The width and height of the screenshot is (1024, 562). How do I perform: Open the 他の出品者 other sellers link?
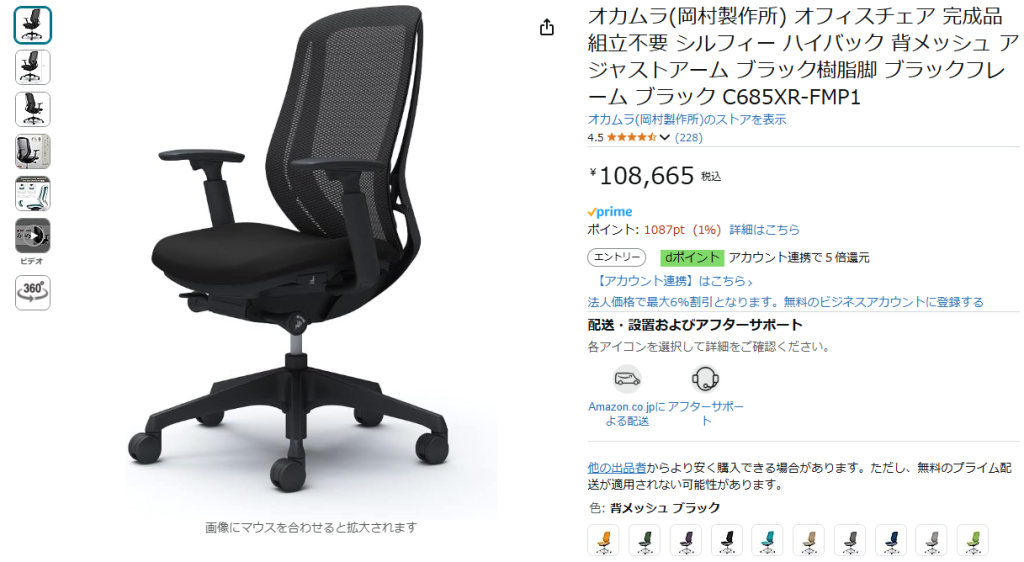(616, 468)
